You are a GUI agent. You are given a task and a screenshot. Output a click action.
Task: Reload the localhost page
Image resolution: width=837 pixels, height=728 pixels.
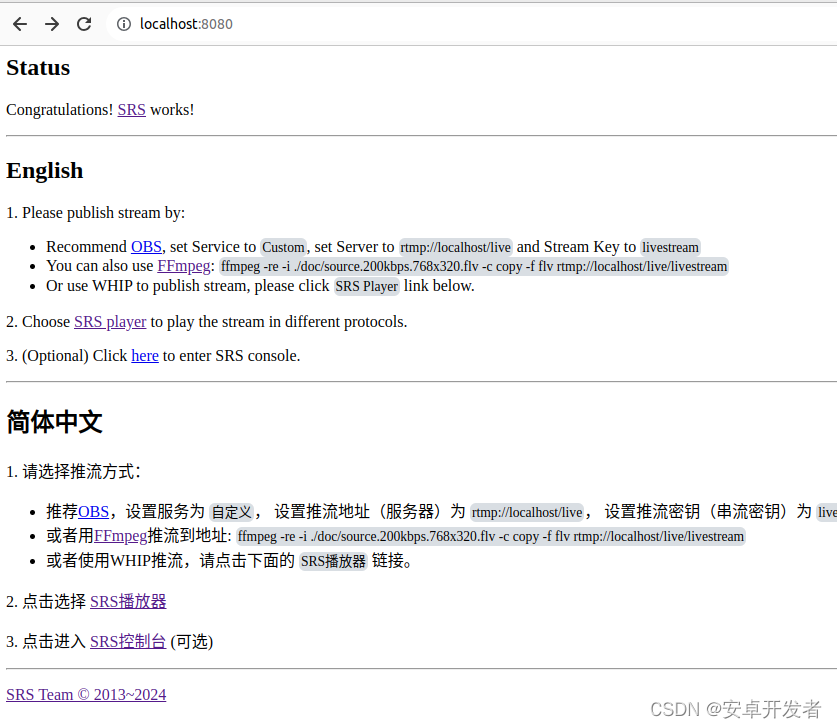point(84,24)
